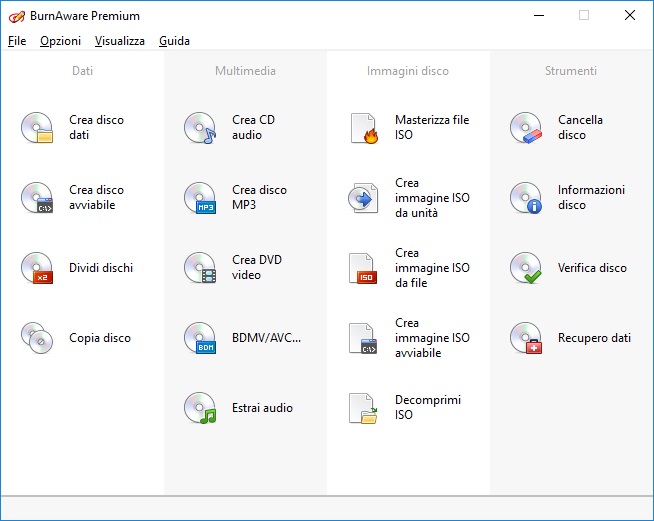
Task: Open the Crea disco MP3 icon
Action: coord(200,198)
